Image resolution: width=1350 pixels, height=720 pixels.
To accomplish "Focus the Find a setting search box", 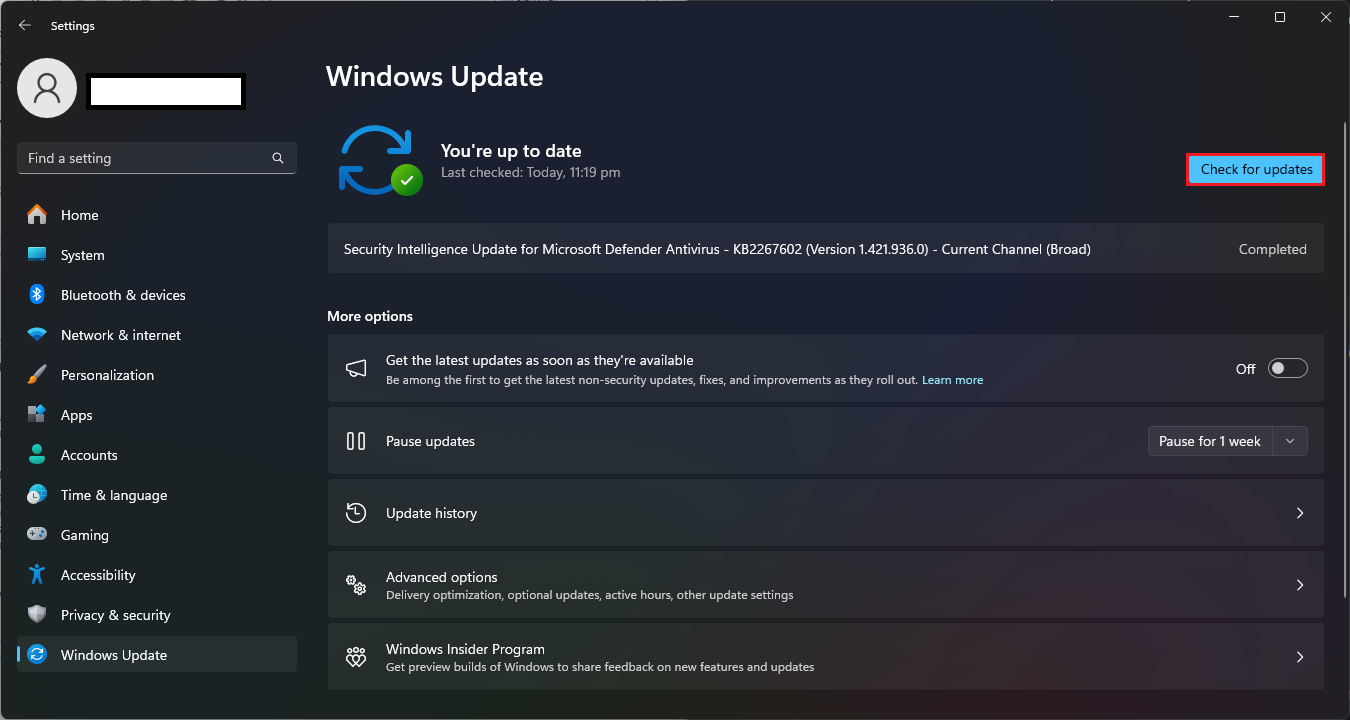I will (157, 158).
